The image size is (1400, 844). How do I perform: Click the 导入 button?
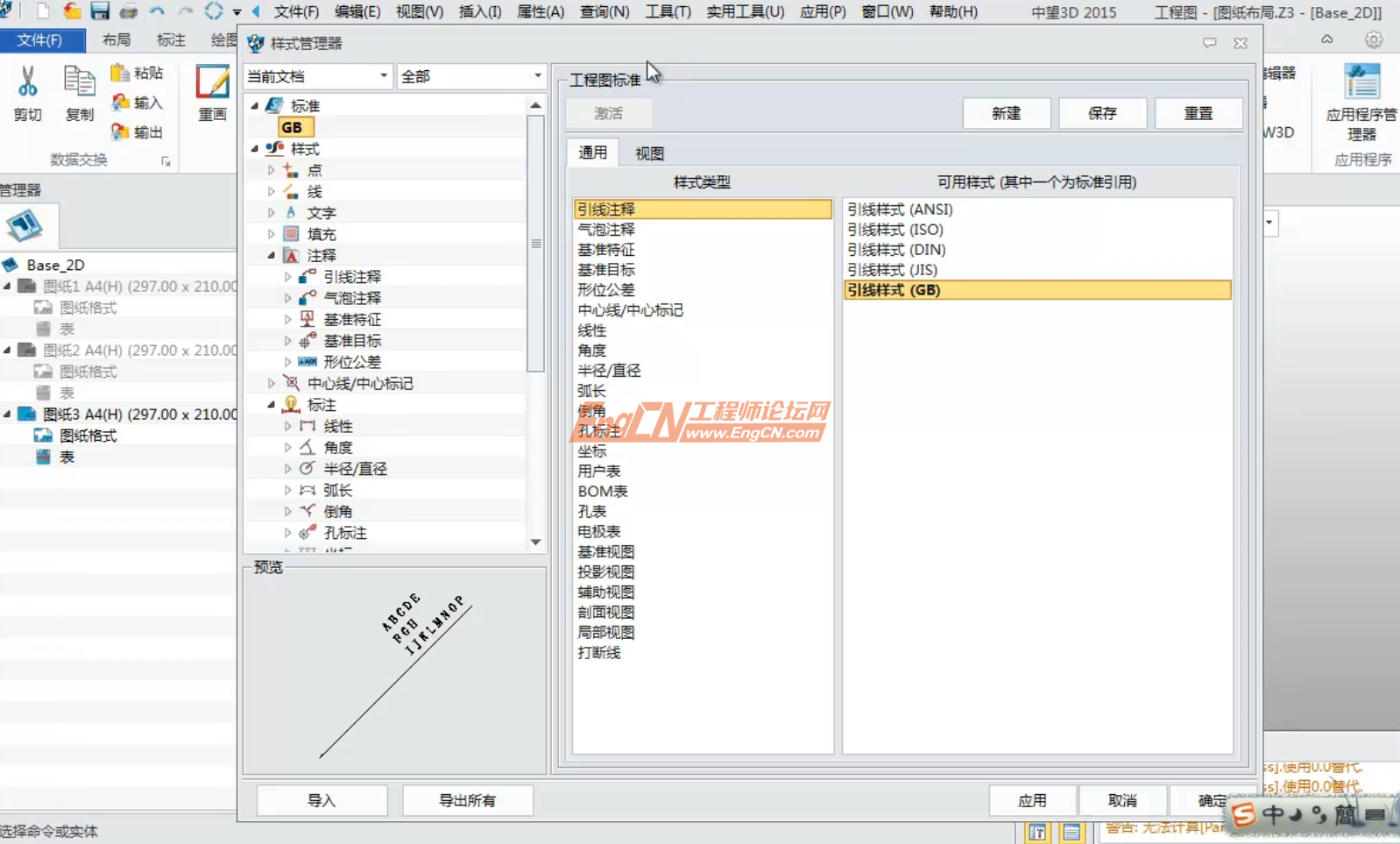coord(322,800)
